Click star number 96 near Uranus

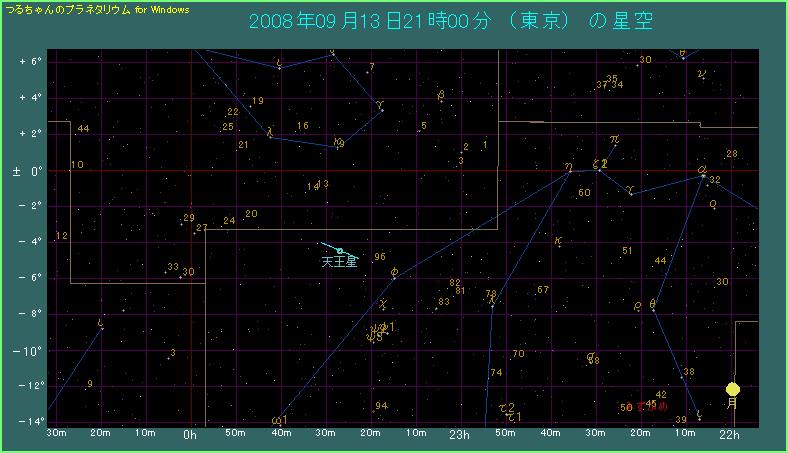pos(379,257)
